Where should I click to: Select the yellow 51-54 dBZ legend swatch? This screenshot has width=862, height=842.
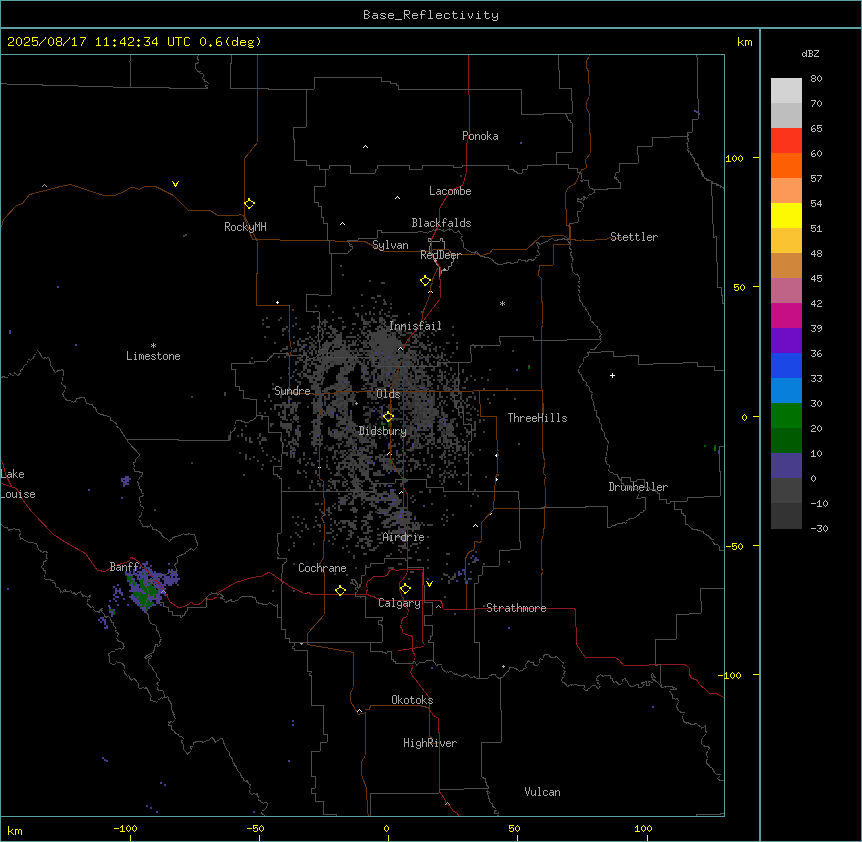786,215
